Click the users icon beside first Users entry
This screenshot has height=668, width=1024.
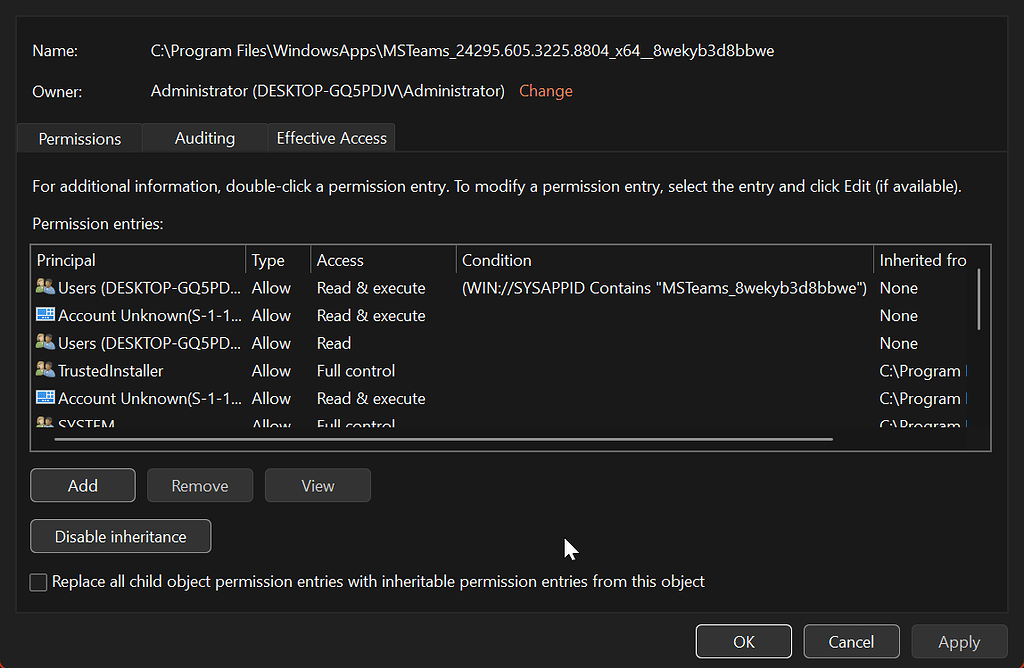point(44,287)
